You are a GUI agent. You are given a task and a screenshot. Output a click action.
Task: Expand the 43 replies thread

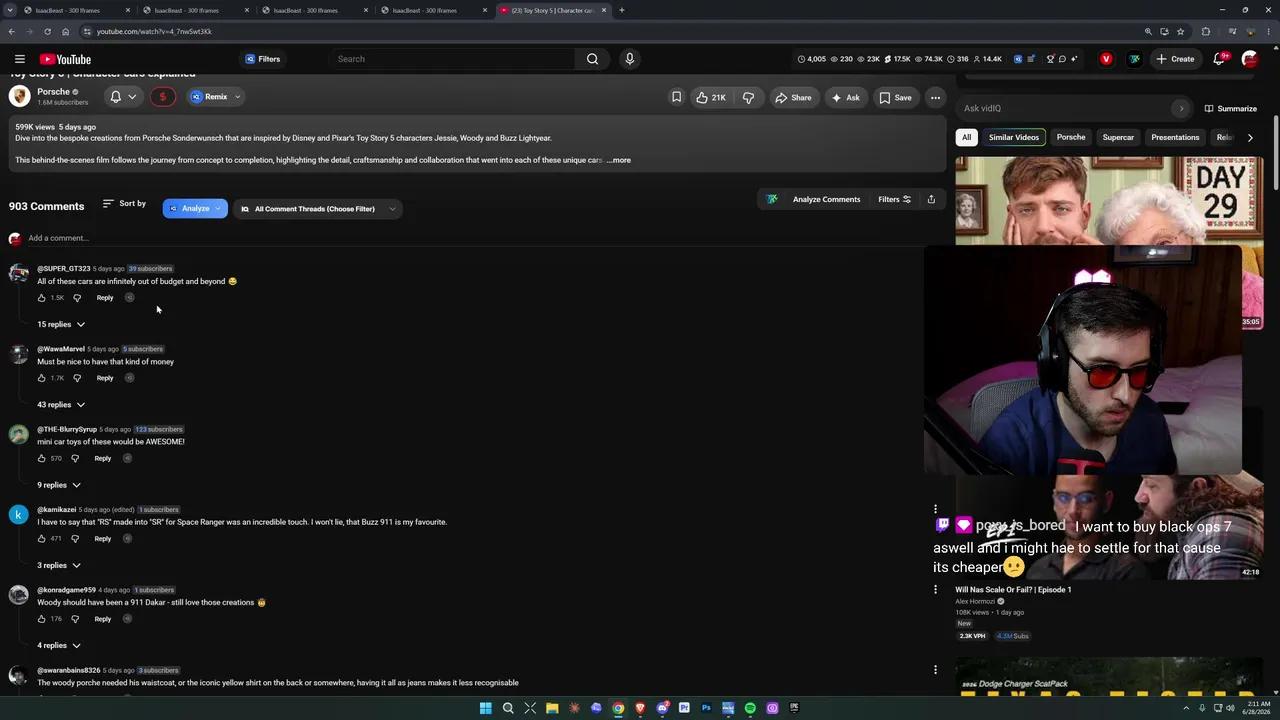pyautogui.click(x=61, y=405)
